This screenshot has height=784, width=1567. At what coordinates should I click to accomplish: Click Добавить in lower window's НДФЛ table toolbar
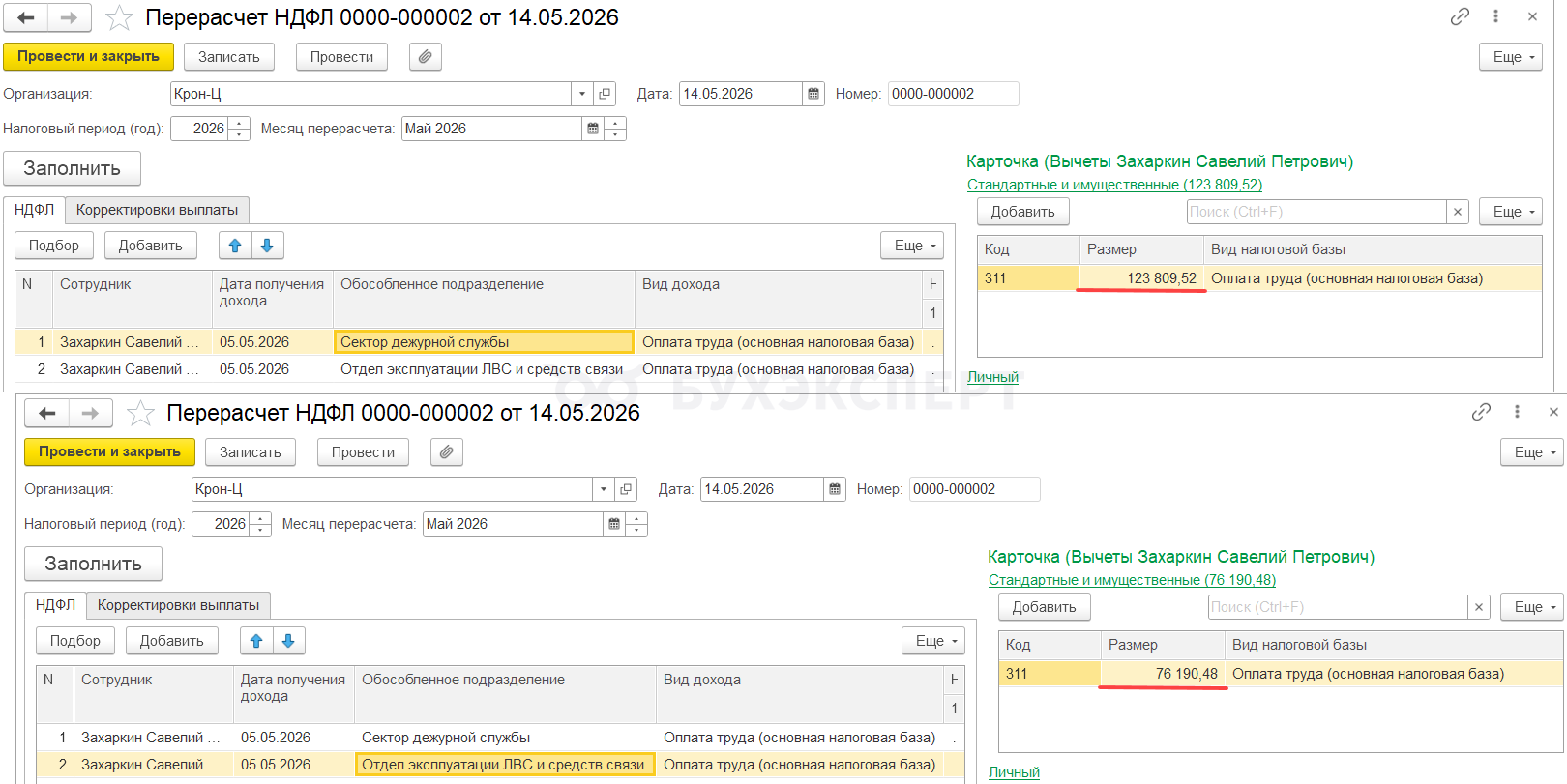click(171, 641)
